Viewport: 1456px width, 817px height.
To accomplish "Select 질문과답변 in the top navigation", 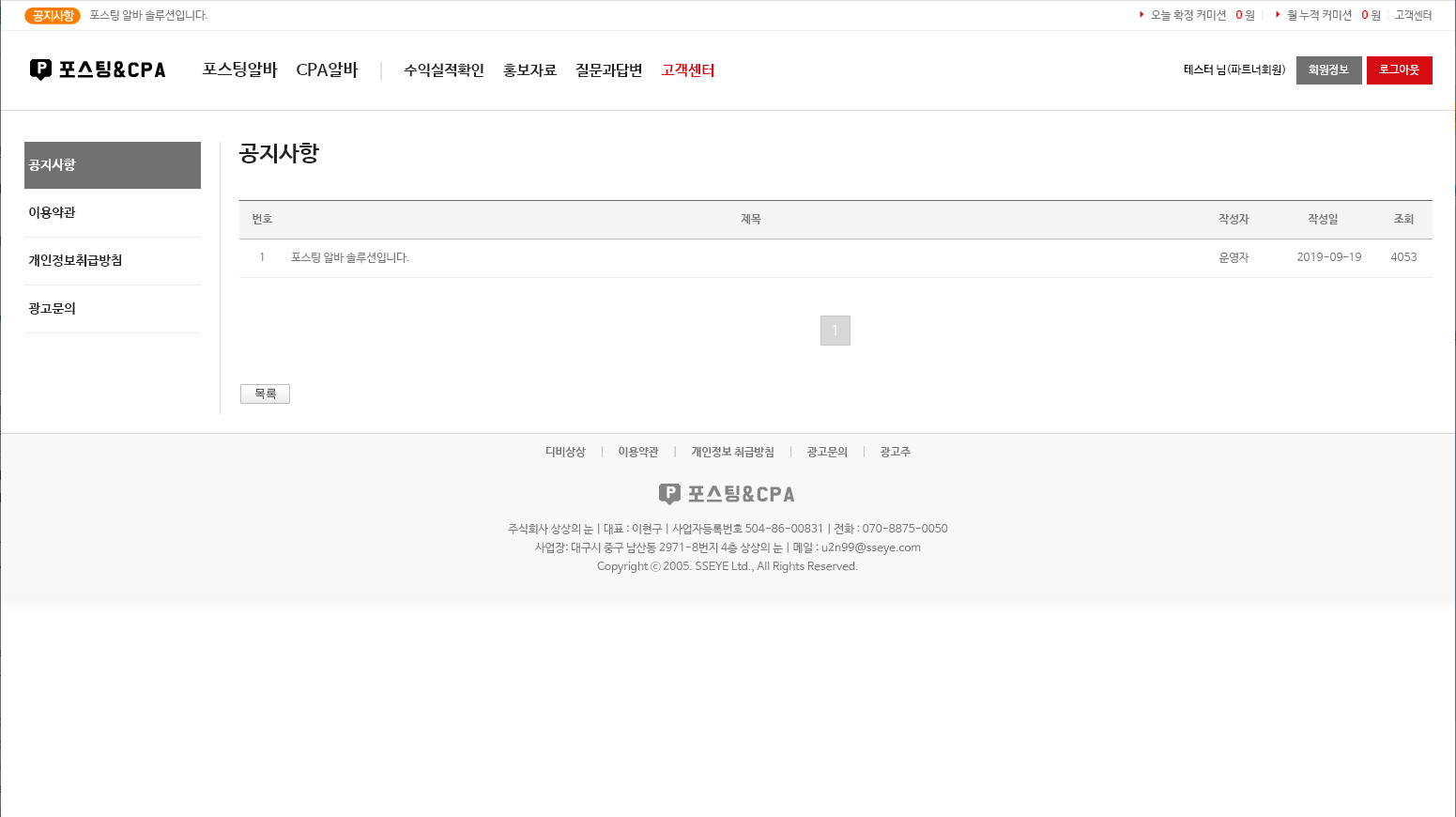I will pos(608,70).
